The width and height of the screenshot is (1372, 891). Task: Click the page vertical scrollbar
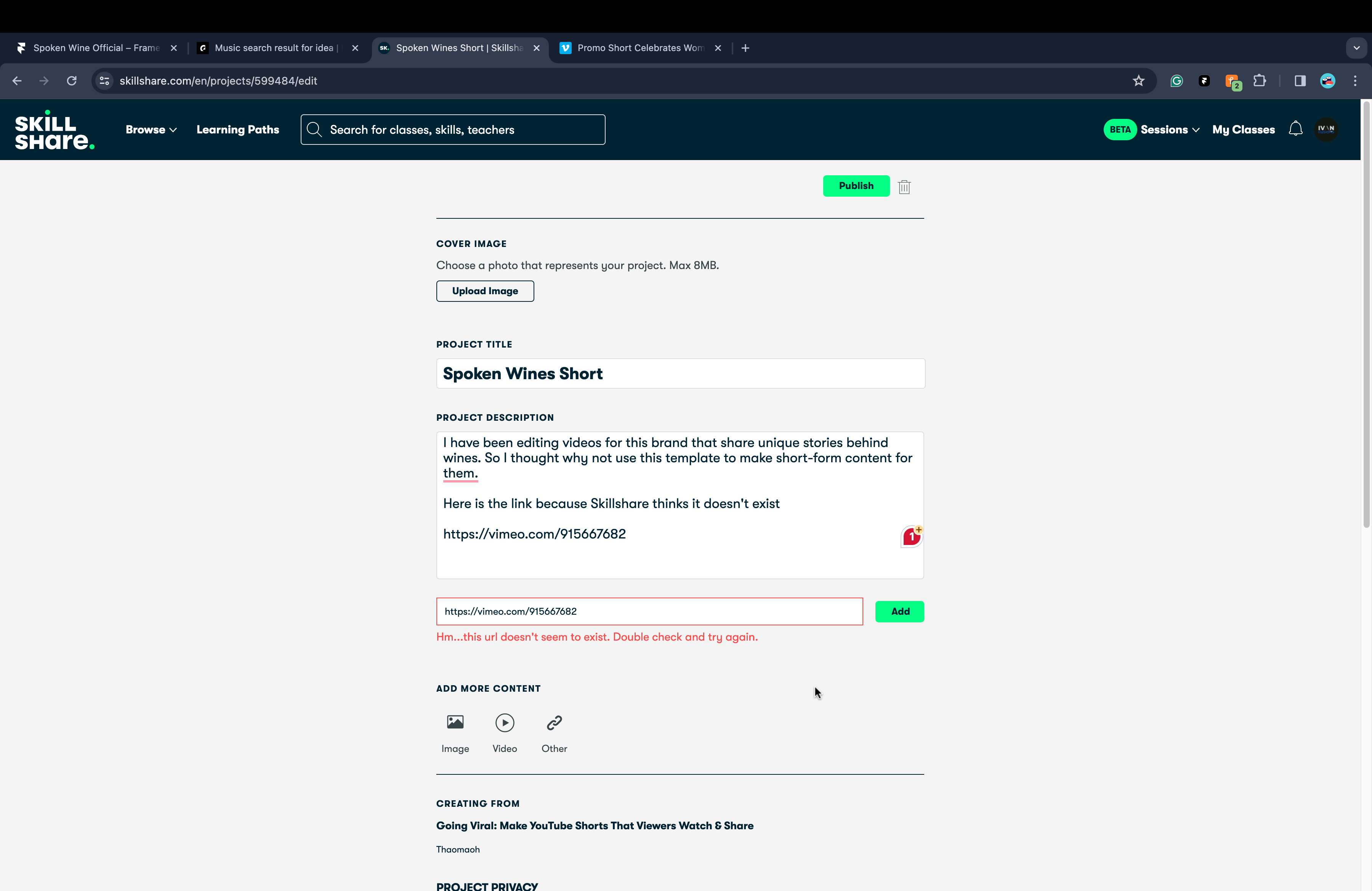[x=1366, y=314]
